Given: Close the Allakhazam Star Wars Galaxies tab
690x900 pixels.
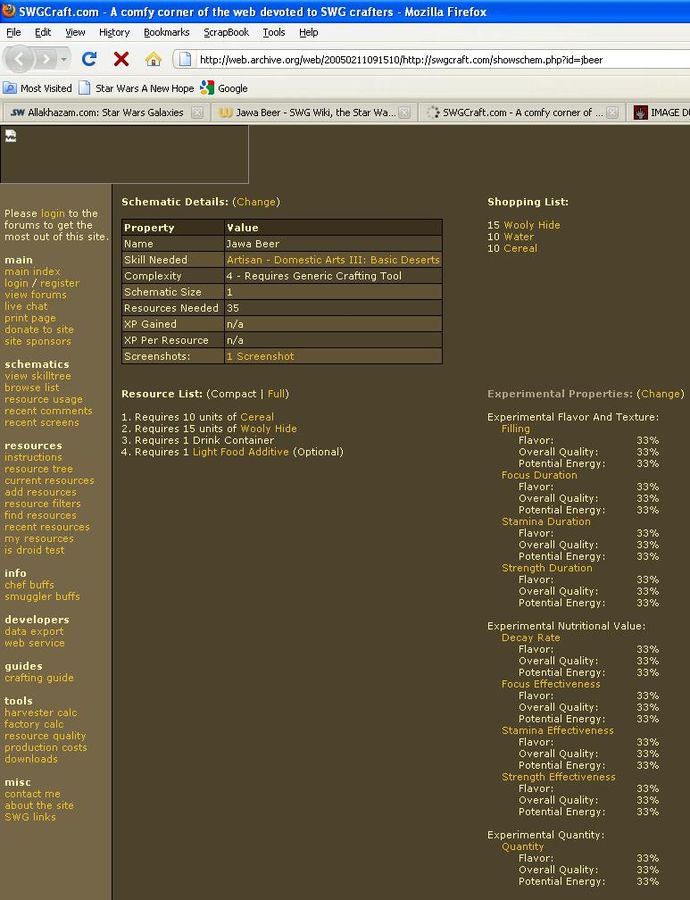Looking at the screenshot, I should pyautogui.click(x=197, y=113).
